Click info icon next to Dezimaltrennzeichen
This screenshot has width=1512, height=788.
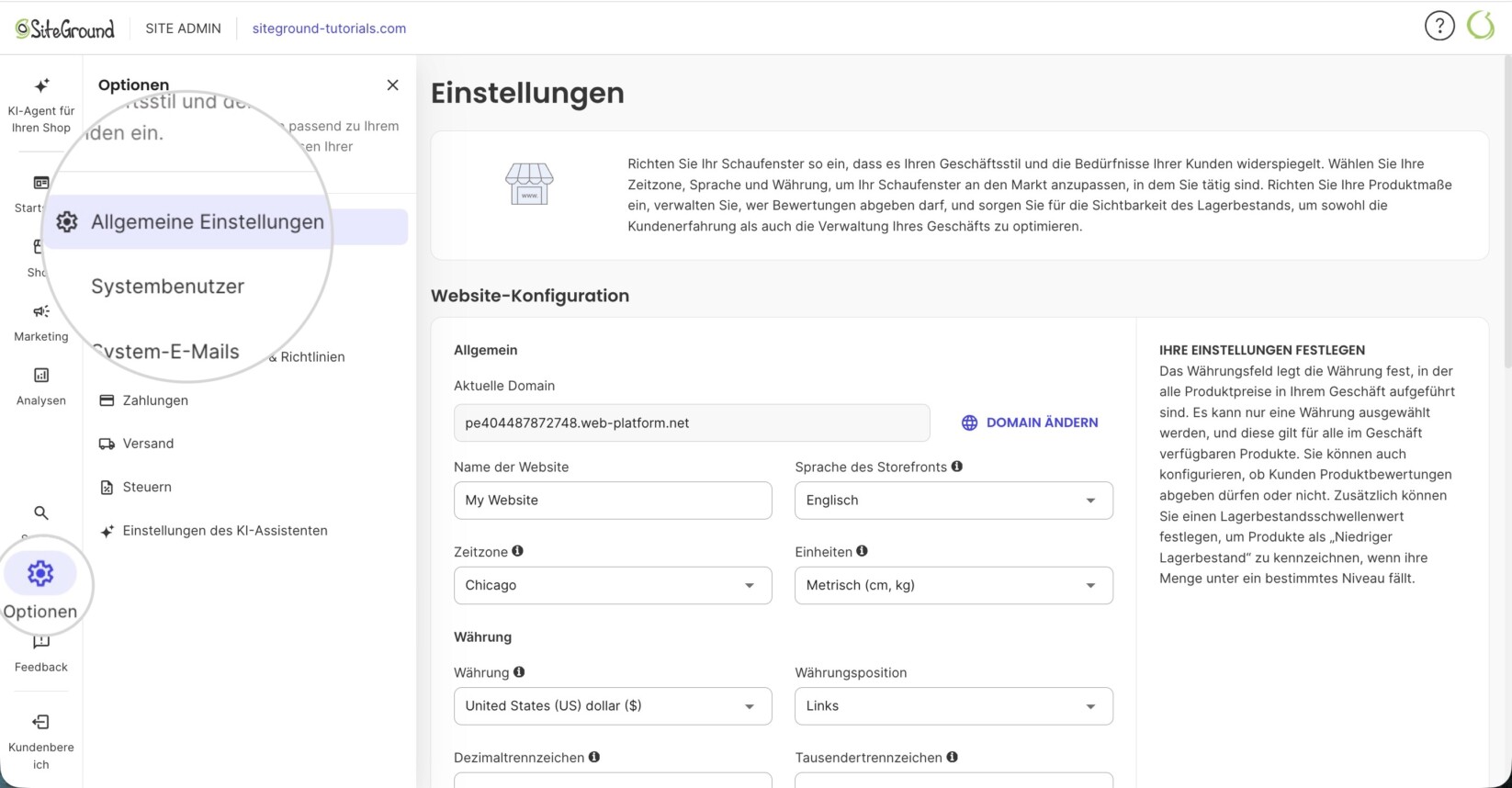[x=594, y=757]
